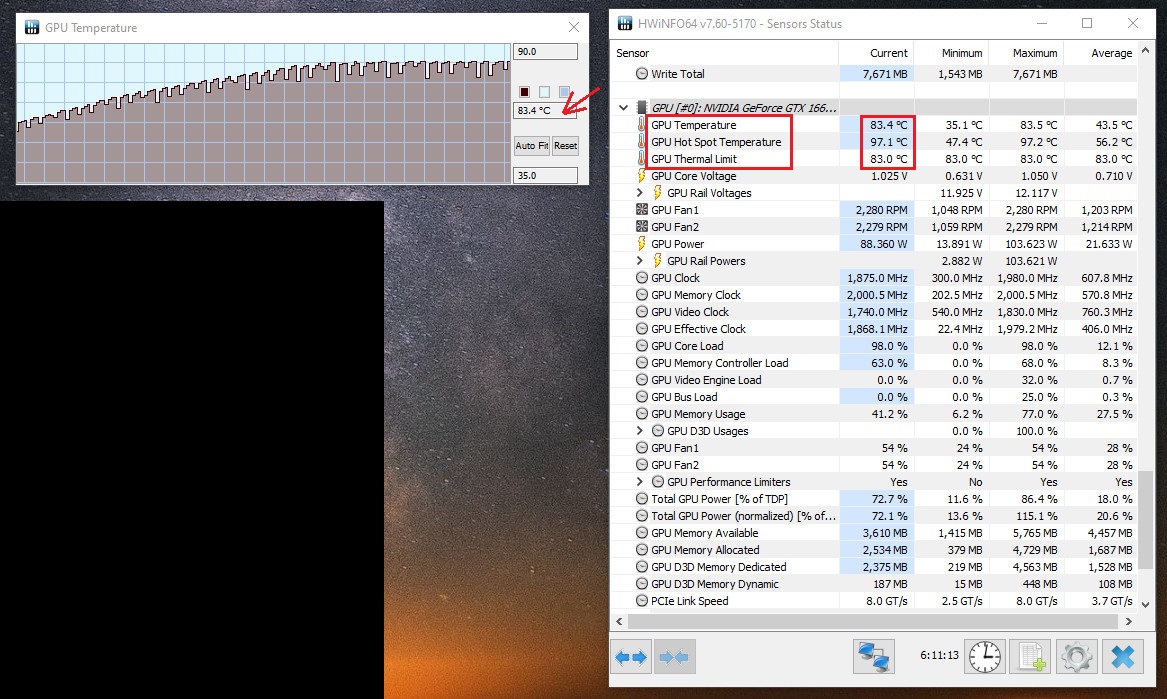Click circle icon beside GPU Memory Usage
This screenshot has height=699, width=1167.
pos(642,414)
